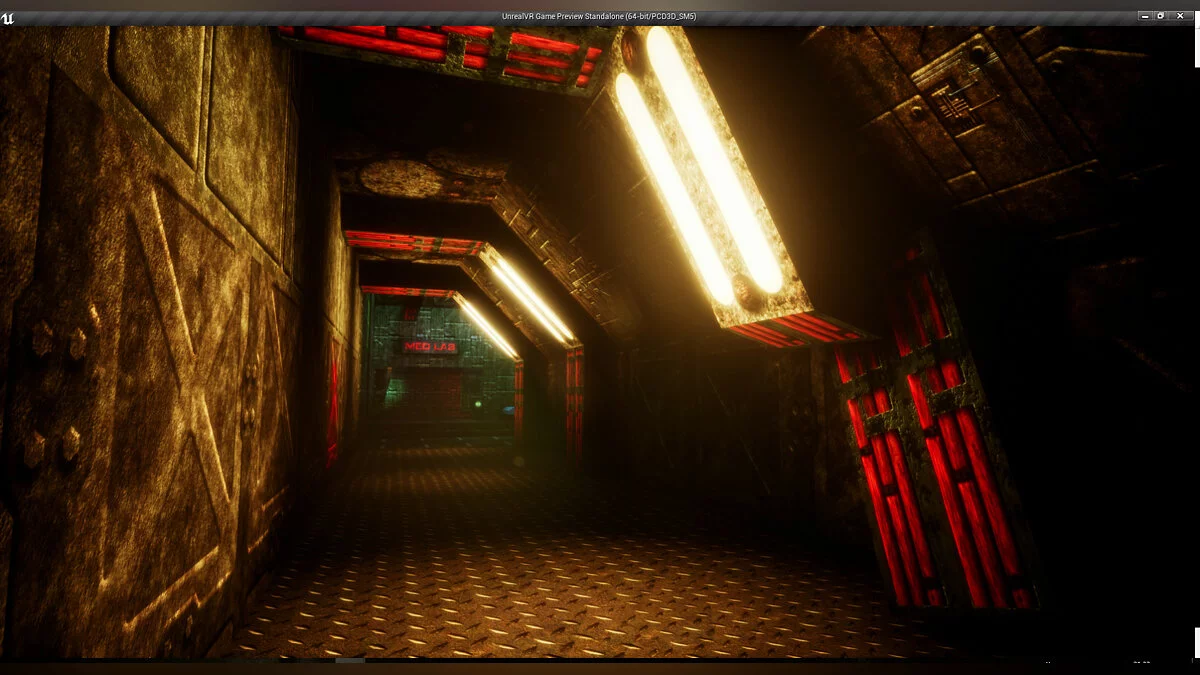Screen dimensions: 1200x675
Task: Click the red MED LAB sign
Action: click(x=430, y=346)
